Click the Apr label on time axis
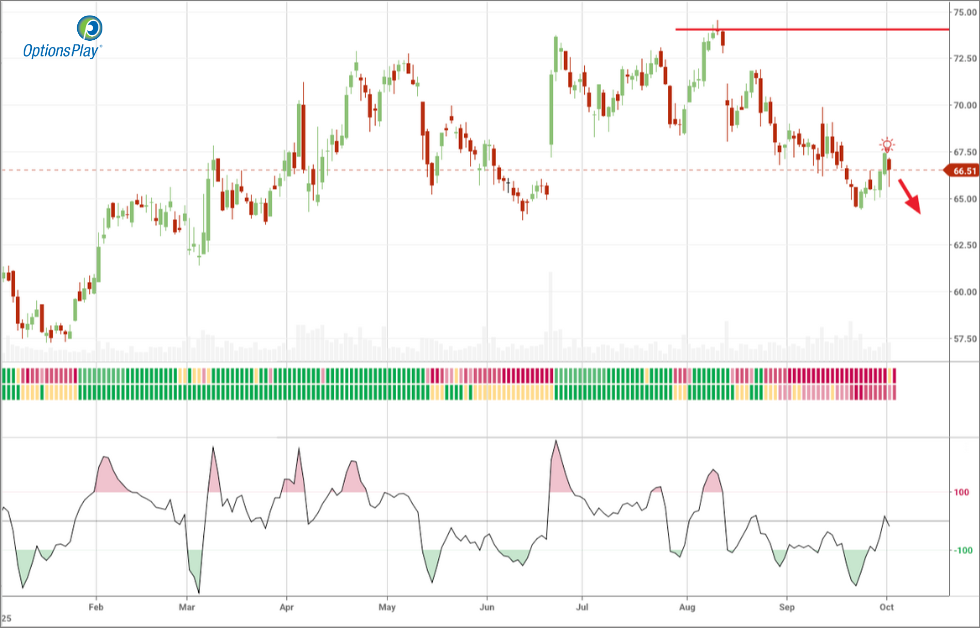980x628 pixels. 287,607
